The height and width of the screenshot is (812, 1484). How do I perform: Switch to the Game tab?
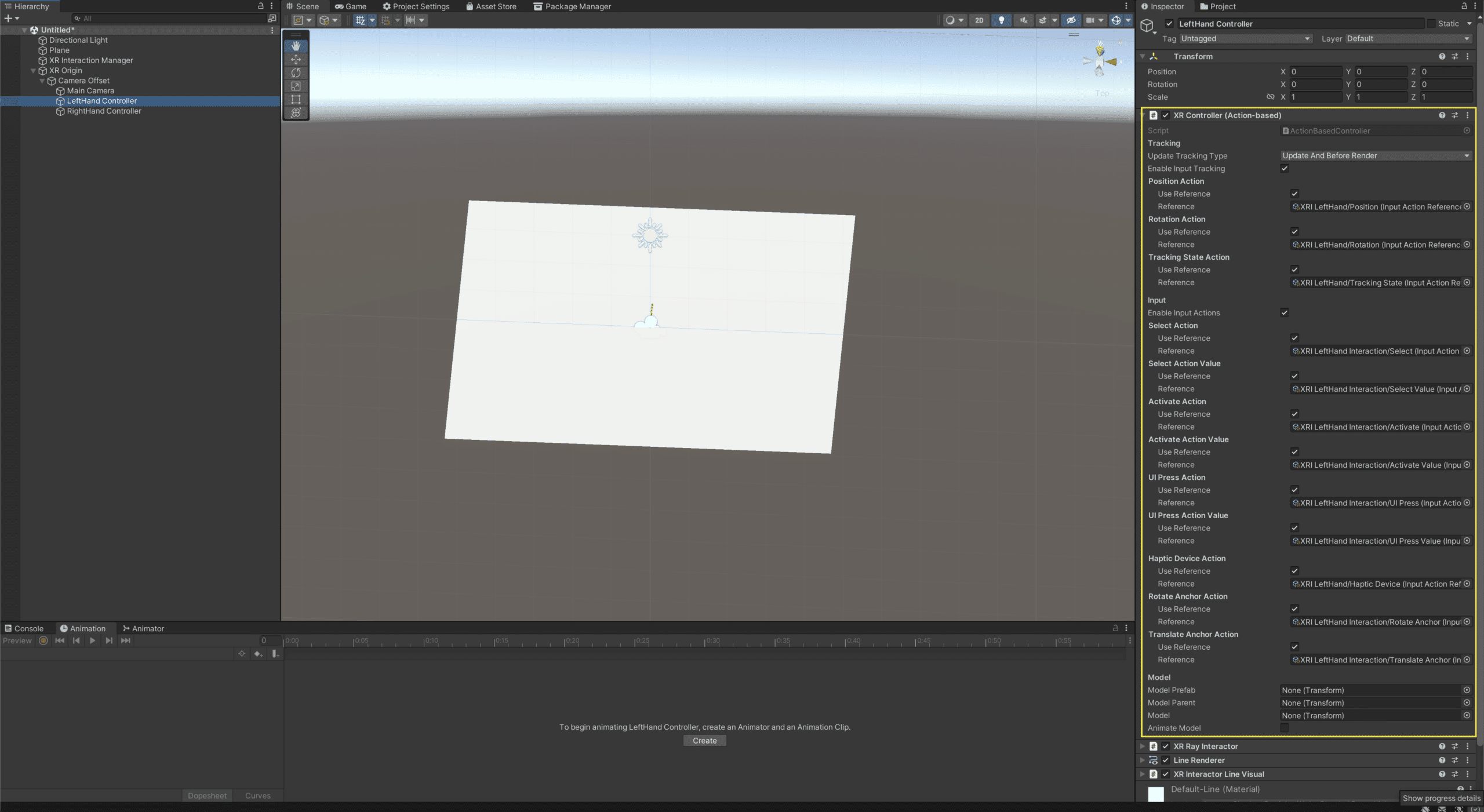350,6
